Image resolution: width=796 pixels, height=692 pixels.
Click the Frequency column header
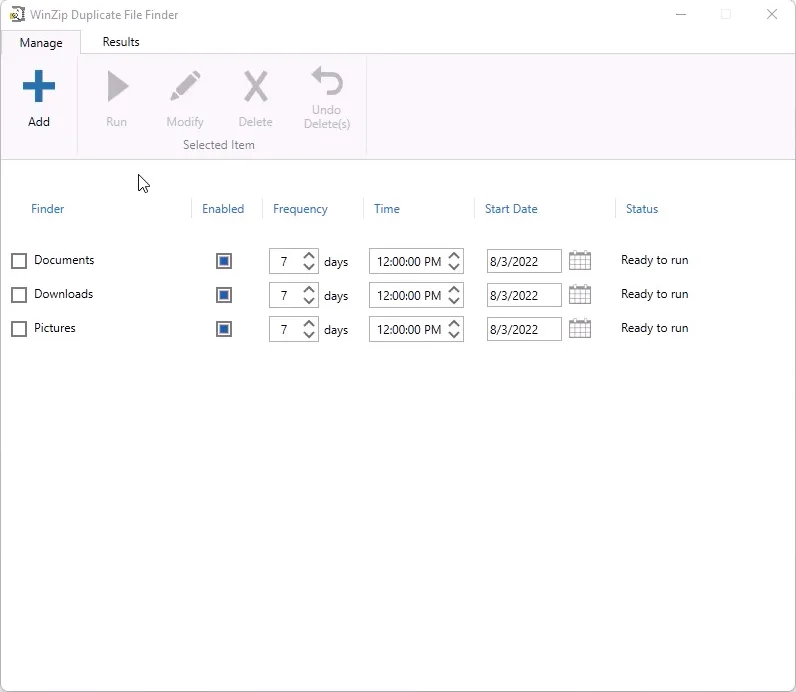click(x=300, y=209)
